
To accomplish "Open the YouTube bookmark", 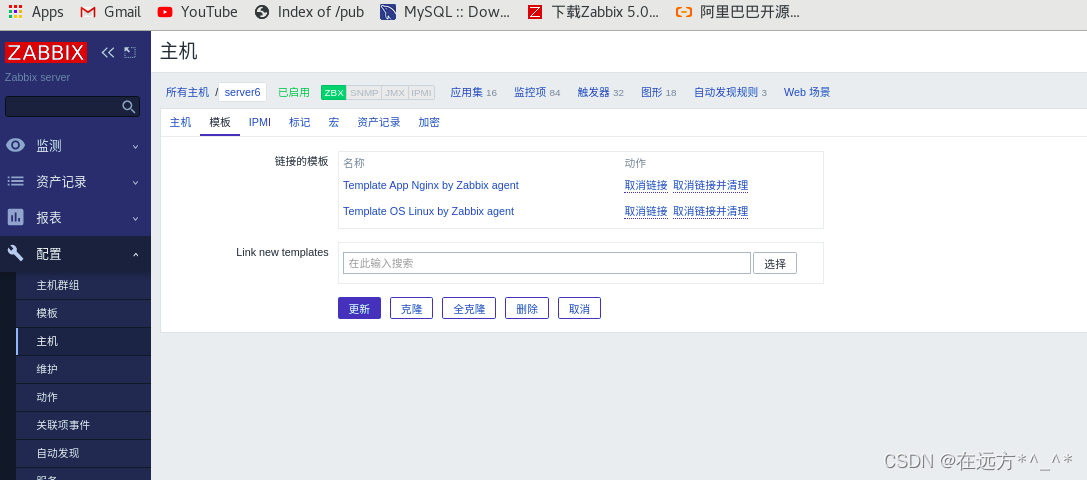I will click(x=198, y=12).
